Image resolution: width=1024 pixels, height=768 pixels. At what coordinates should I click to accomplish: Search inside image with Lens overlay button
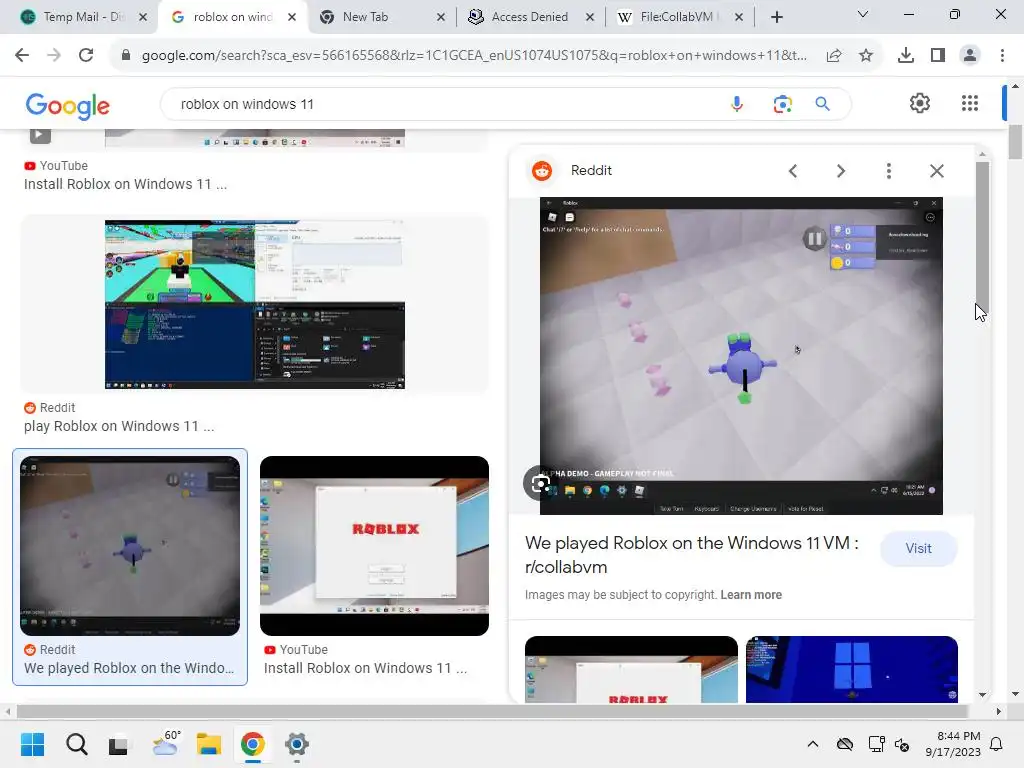pos(540,483)
